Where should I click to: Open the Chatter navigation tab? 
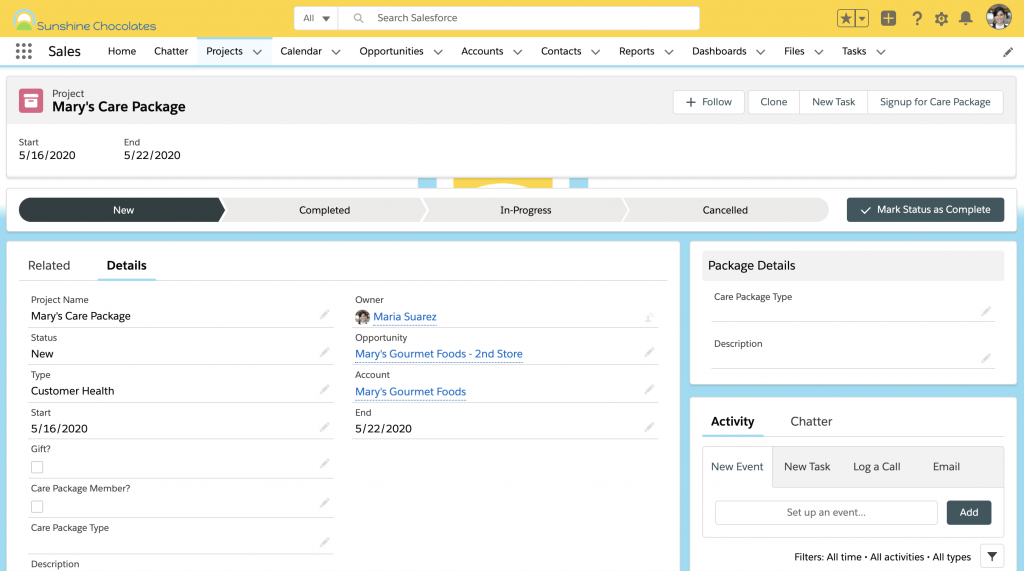tap(171, 51)
